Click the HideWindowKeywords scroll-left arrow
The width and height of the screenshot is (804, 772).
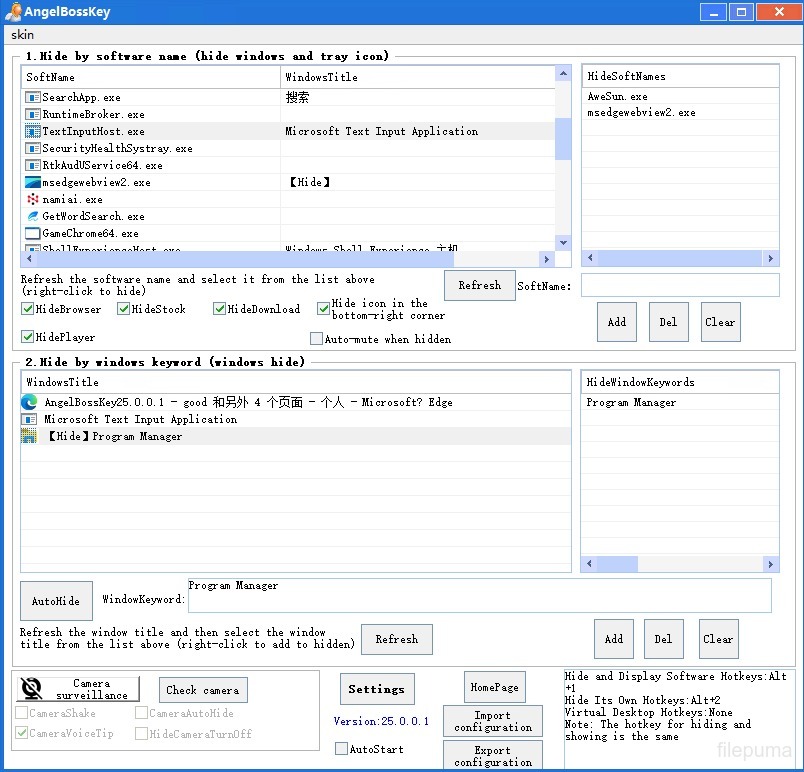(x=589, y=564)
